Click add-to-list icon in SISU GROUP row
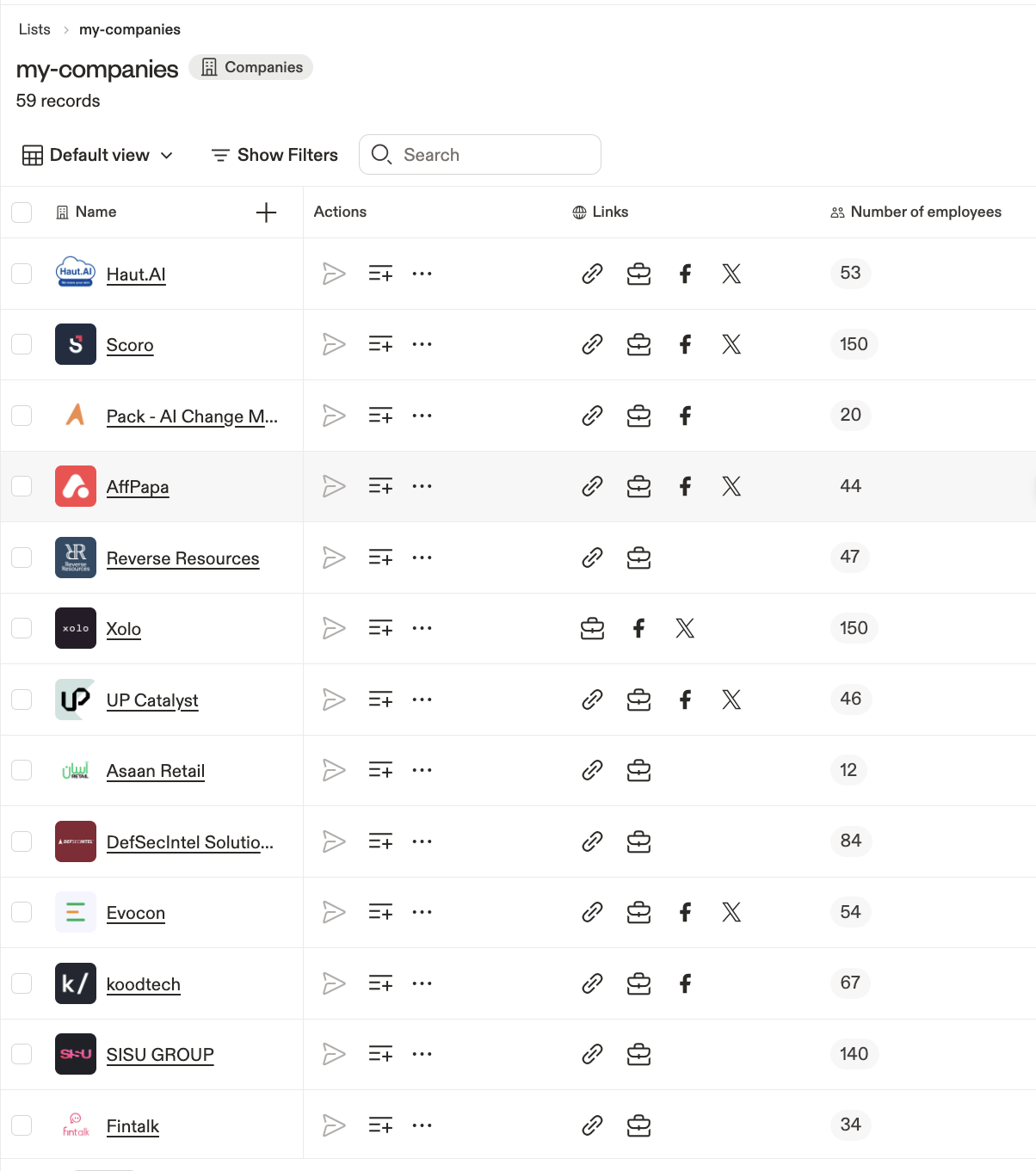This screenshot has height=1171, width=1036. (380, 1054)
